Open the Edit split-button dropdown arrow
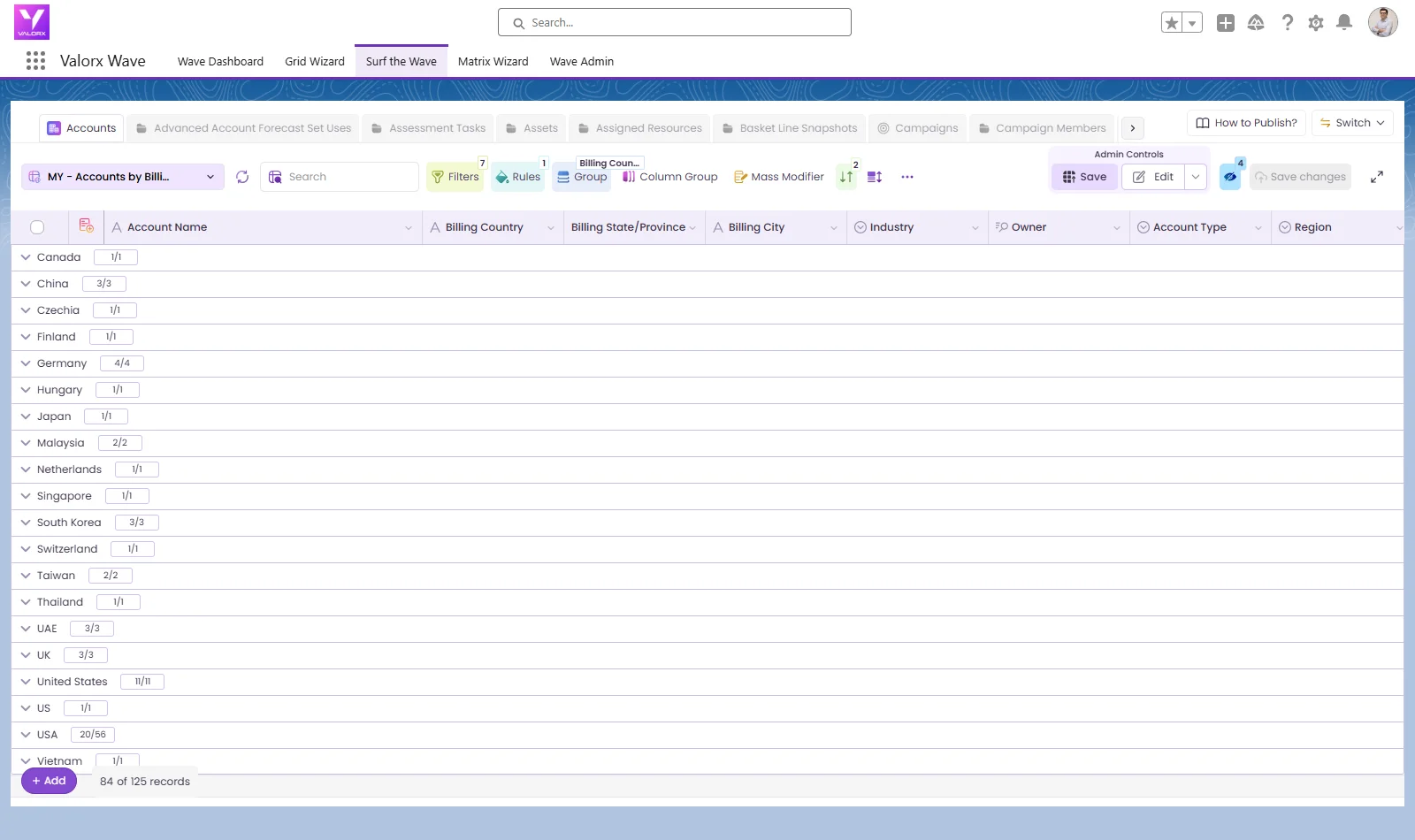The width and height of the screenshot is (1415, 840). [1196, 177]
